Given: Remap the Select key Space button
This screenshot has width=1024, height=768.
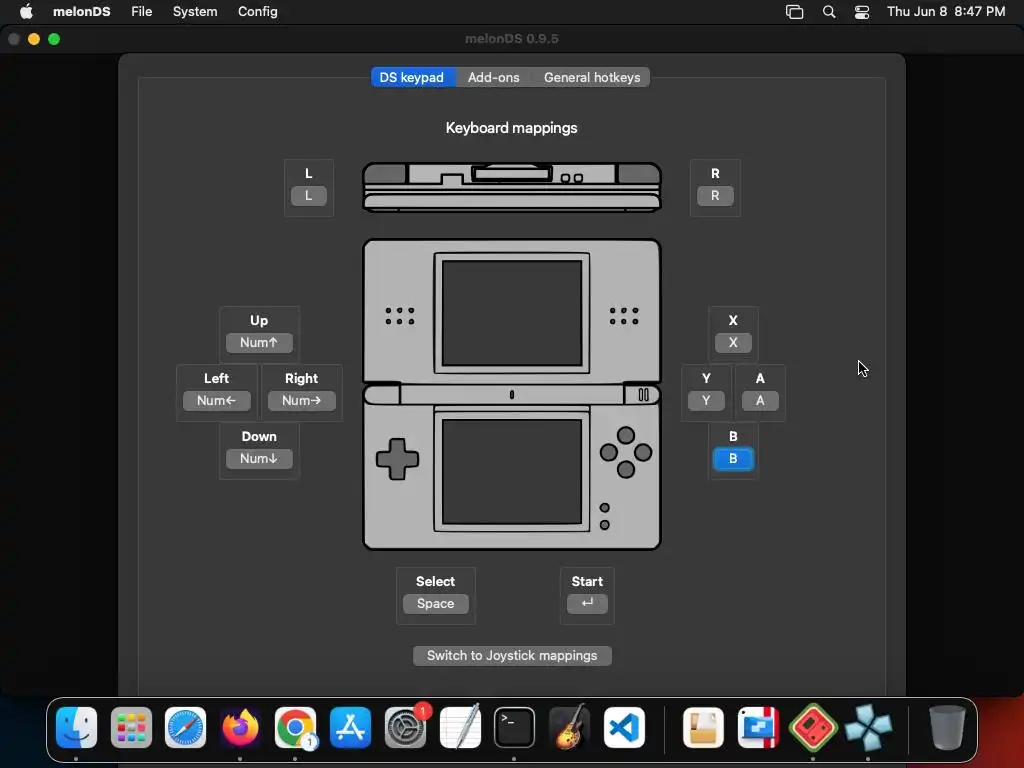Looking at the screenshot, I should 436,604.
